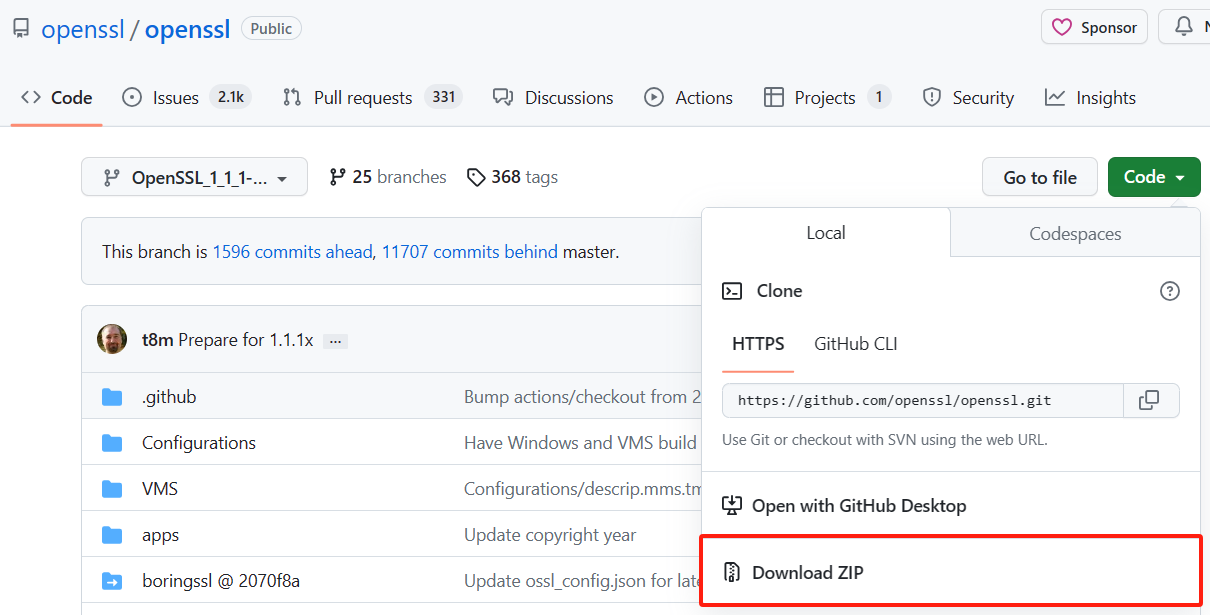
Task: Open the Issues tab
Action: tap(186, 97)
